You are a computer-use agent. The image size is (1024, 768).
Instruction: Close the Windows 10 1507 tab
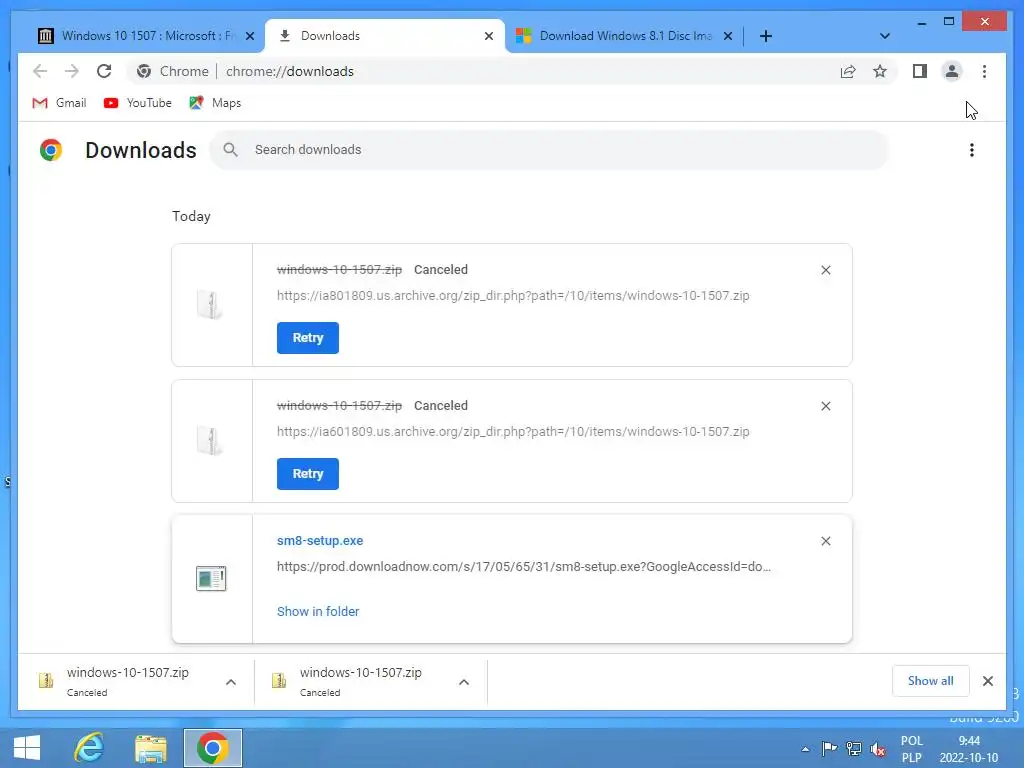tap(249, 36)
